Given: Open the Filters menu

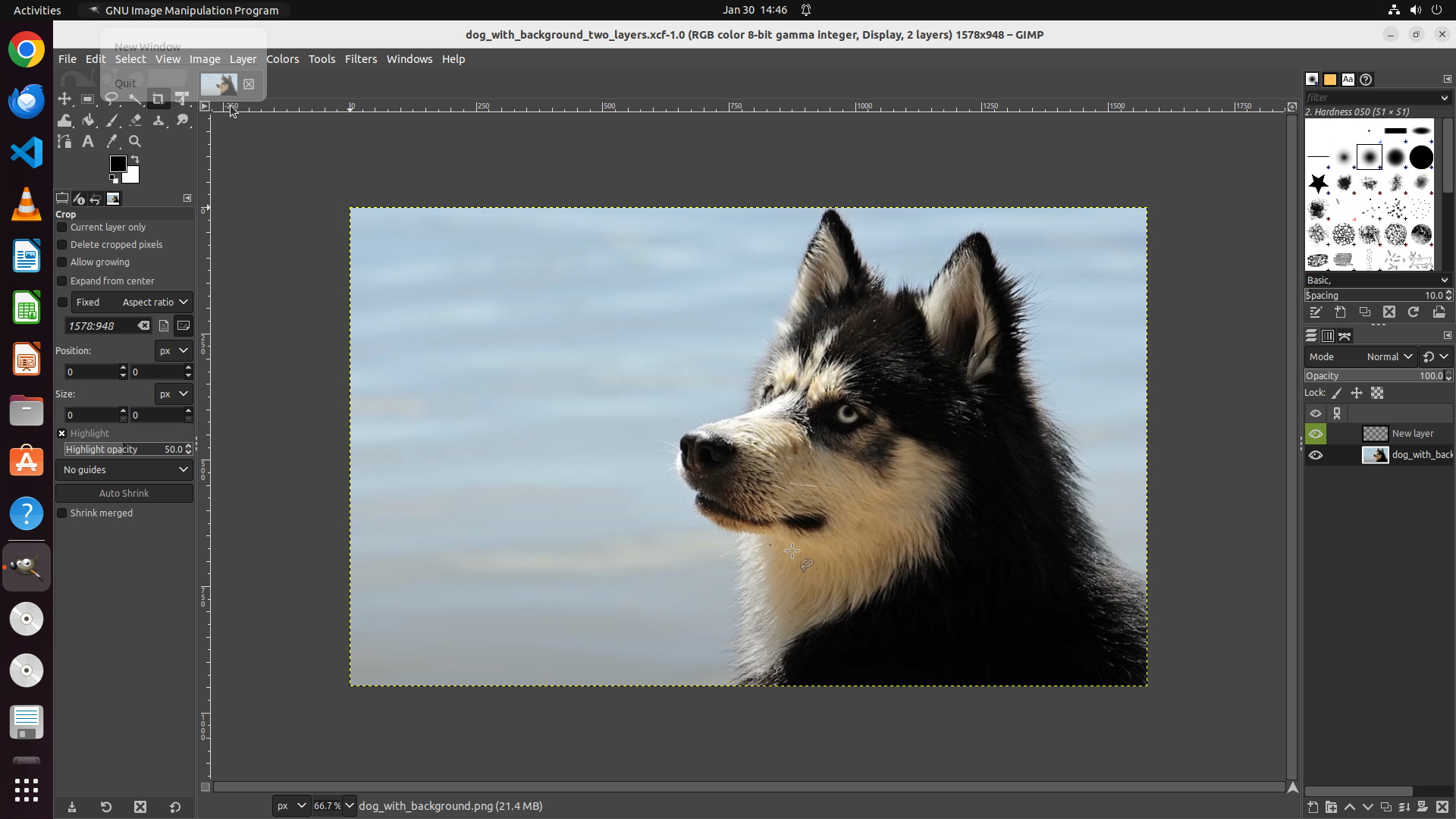Looking at the screenshot, I should pyautogui.click(x=361, y=59).
